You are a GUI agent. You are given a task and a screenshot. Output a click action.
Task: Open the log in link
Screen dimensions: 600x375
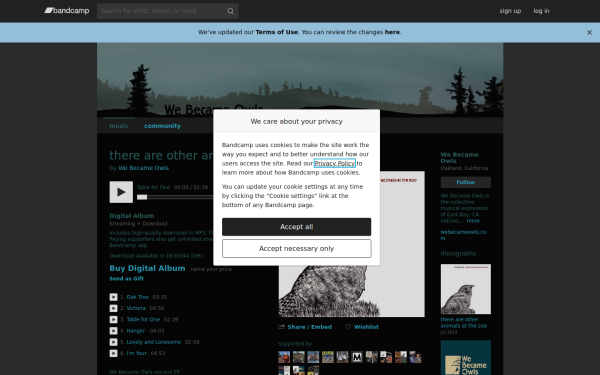pyautogui.click(x=541, y=11)
